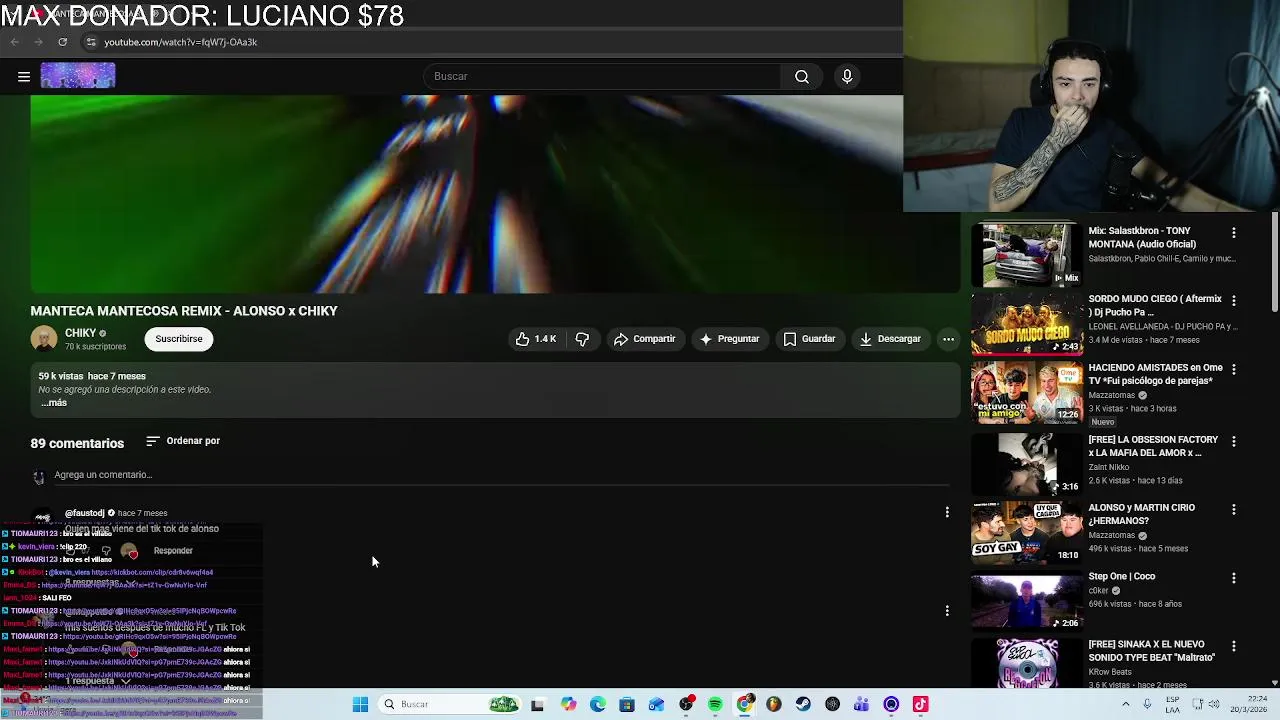This screenshot has width=1280, height=720.
Task: Open options menu for @faustodj comment
Action: [947, 512]
